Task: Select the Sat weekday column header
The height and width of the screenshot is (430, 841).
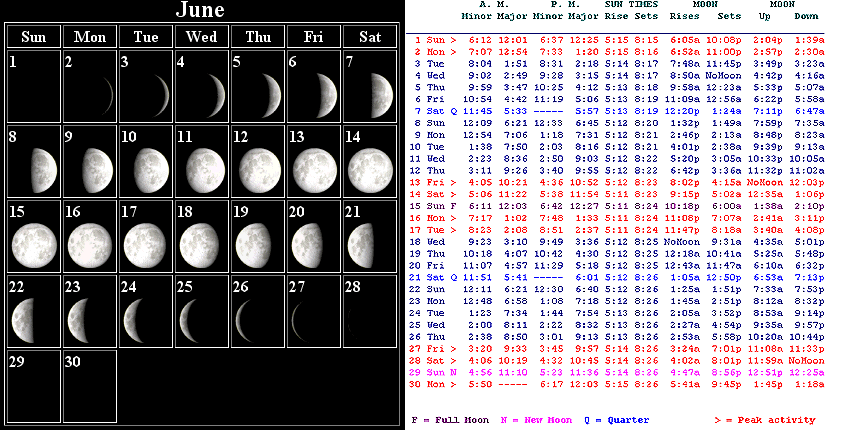Action: pos(369,37)
